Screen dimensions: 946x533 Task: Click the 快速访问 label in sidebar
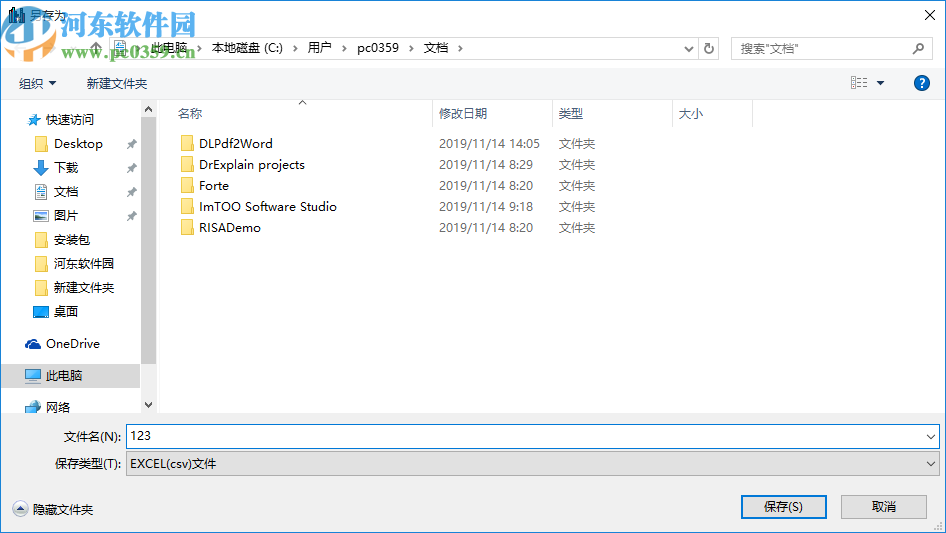(70, 120)
